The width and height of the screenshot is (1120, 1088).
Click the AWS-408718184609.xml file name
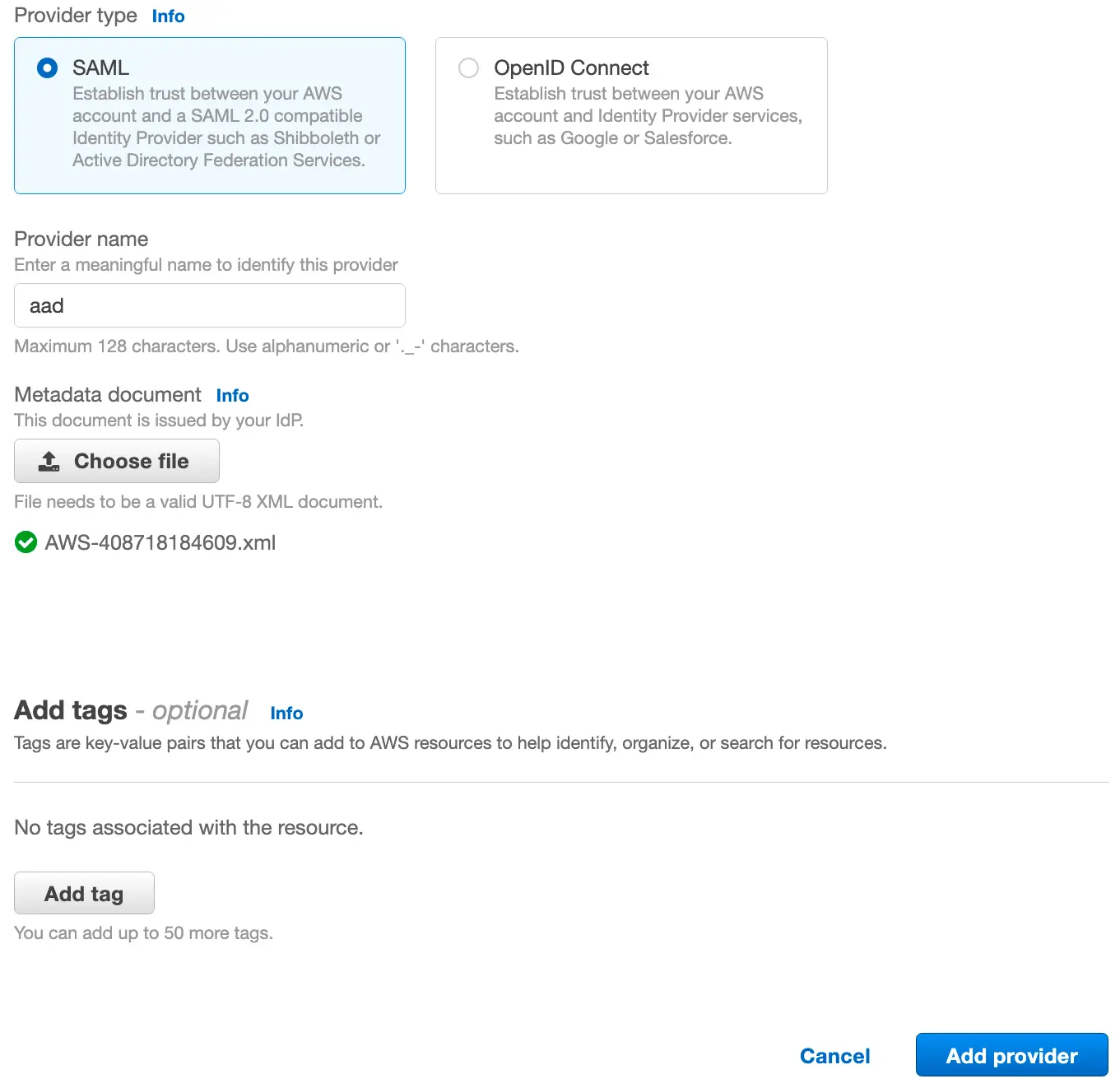point(160,543)
